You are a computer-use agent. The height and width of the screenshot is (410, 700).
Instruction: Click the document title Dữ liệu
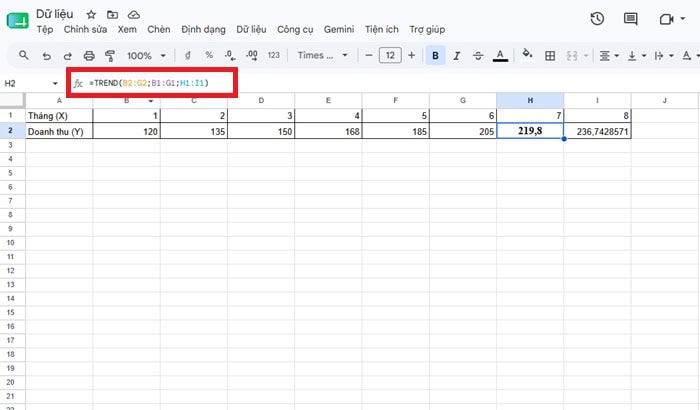(54, 14)
